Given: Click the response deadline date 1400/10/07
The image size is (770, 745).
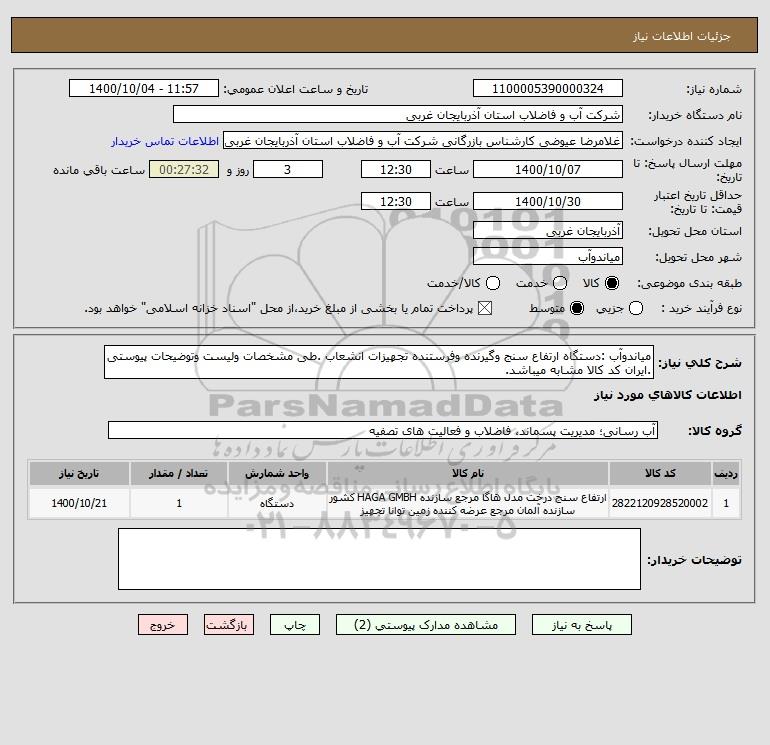Looking at the screenshot, I should point(548,169).
